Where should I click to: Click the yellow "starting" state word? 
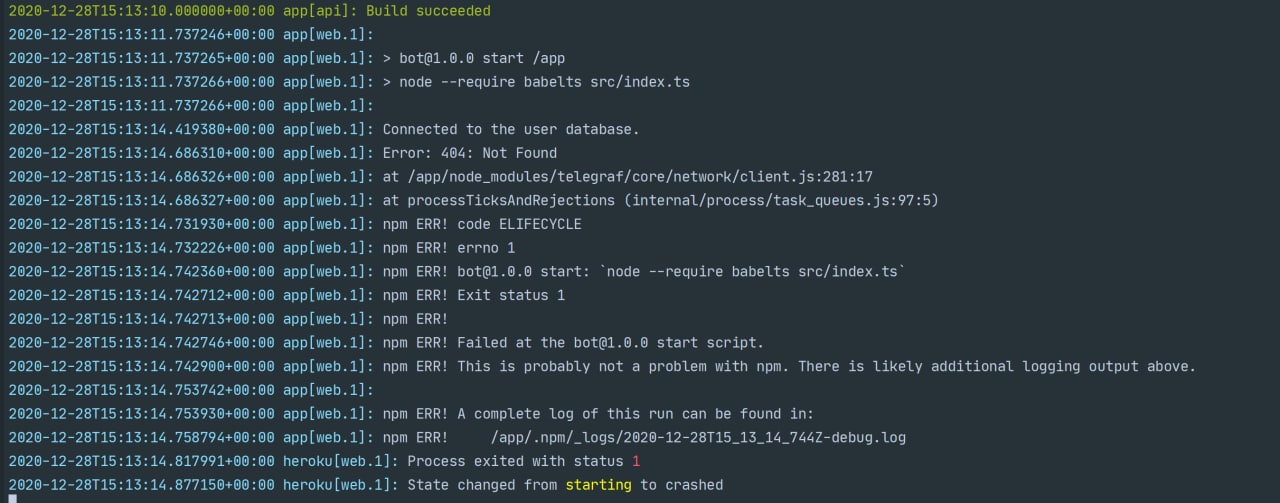pos(598,485)
